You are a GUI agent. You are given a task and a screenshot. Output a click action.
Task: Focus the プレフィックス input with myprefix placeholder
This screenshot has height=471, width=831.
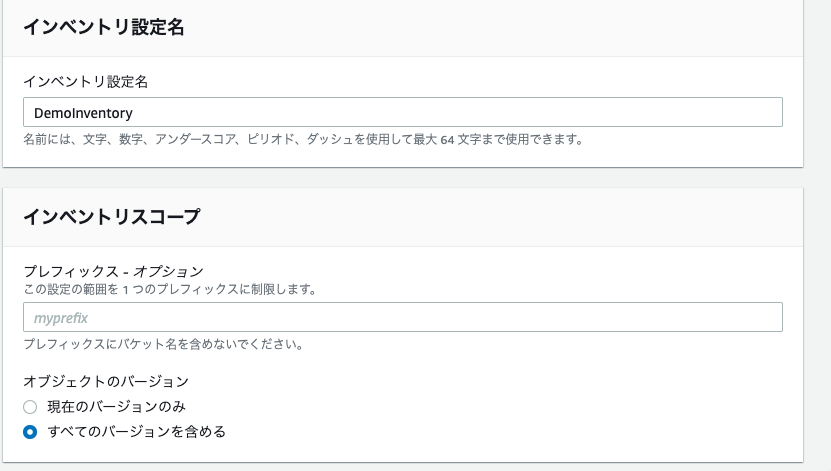[x=403, y=317]
